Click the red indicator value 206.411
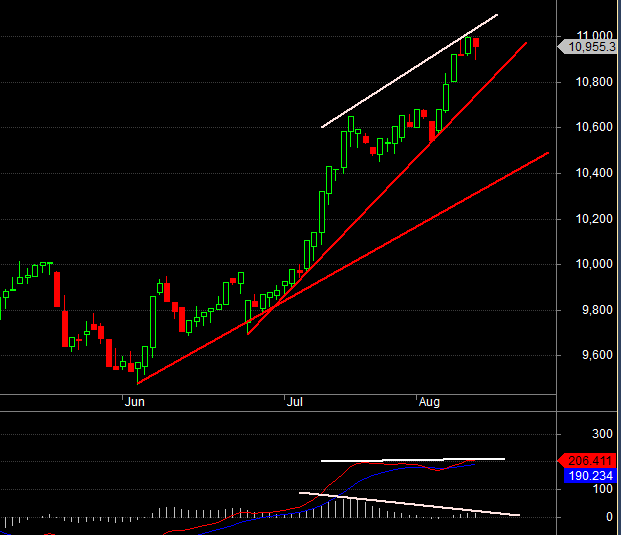 pyautogui.click(x=587, y=461)
